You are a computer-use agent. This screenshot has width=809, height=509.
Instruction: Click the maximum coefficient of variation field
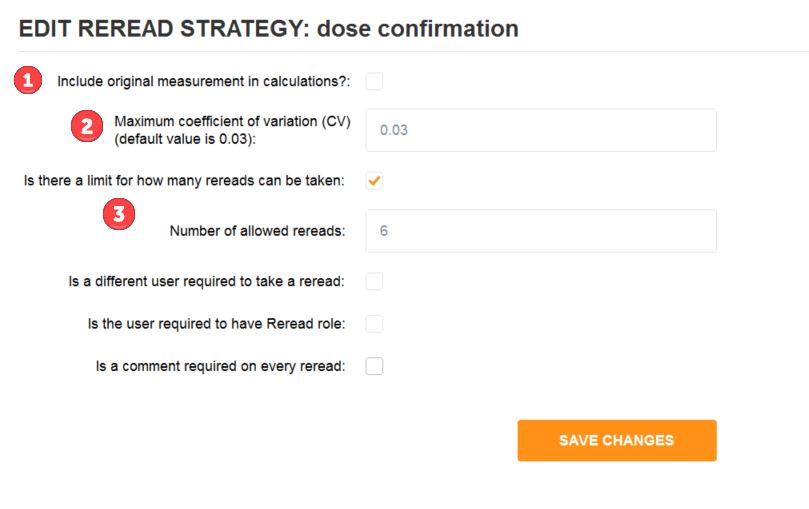click(541, 130)
